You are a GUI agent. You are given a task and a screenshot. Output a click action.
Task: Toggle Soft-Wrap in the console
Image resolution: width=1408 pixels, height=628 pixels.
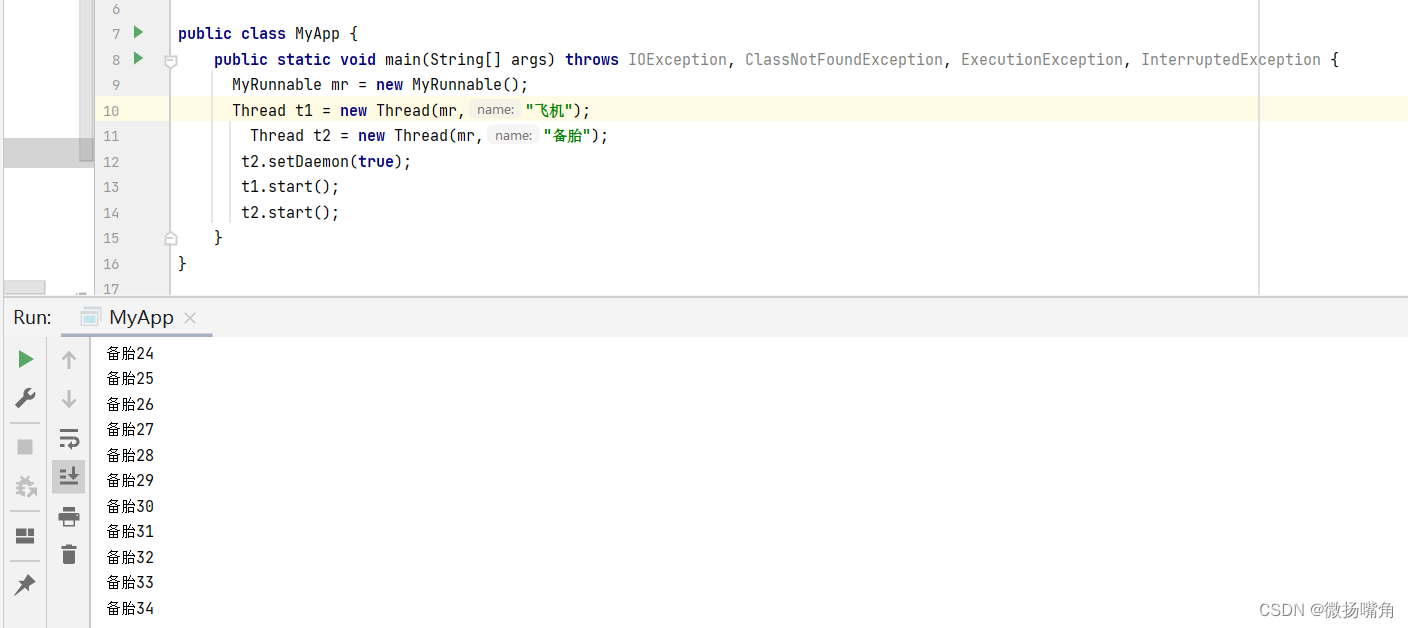pyautogui.click(x=69, y=438)
